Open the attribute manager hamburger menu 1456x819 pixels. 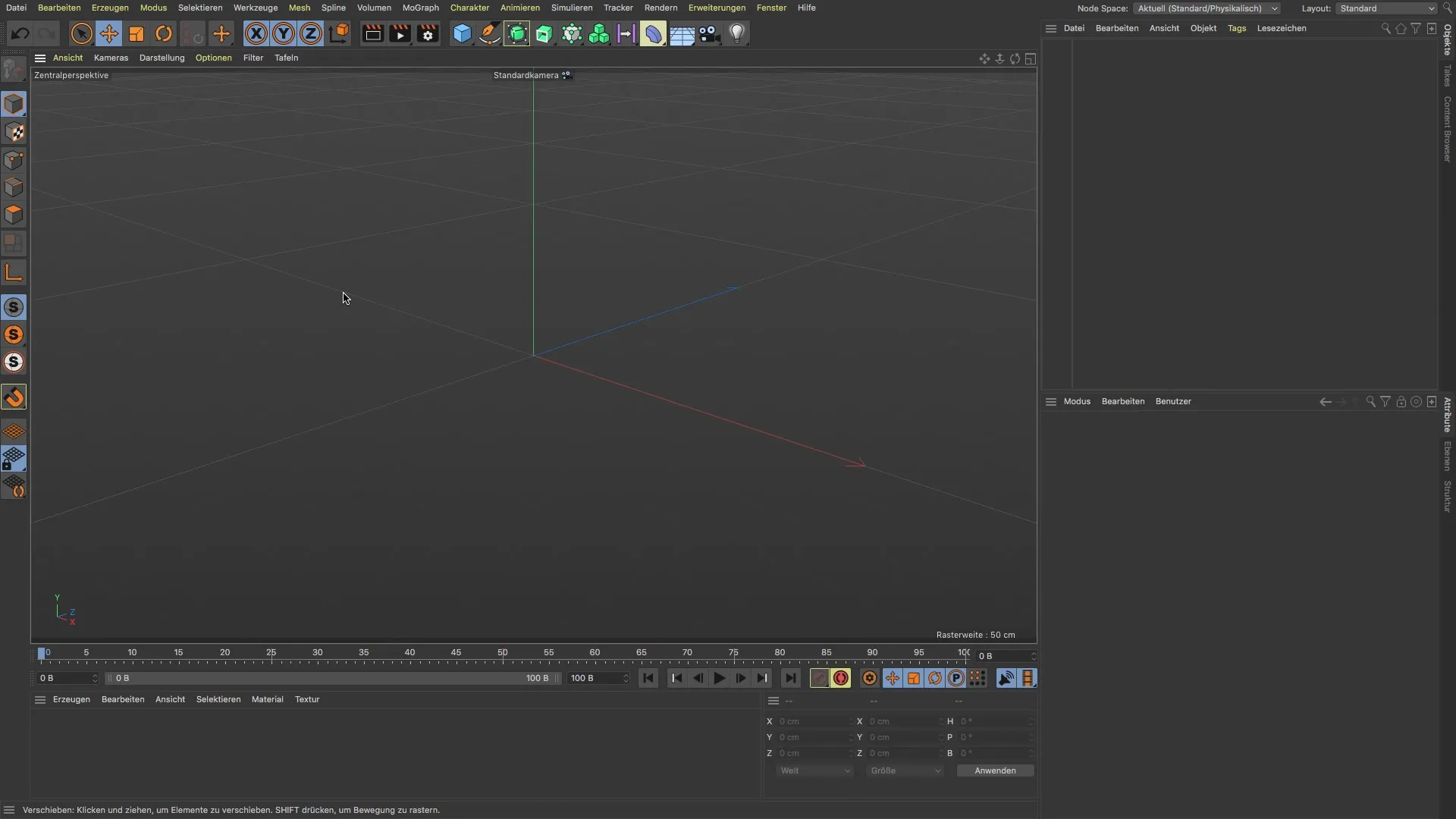pyautogui.click(x=1051, y=401)
